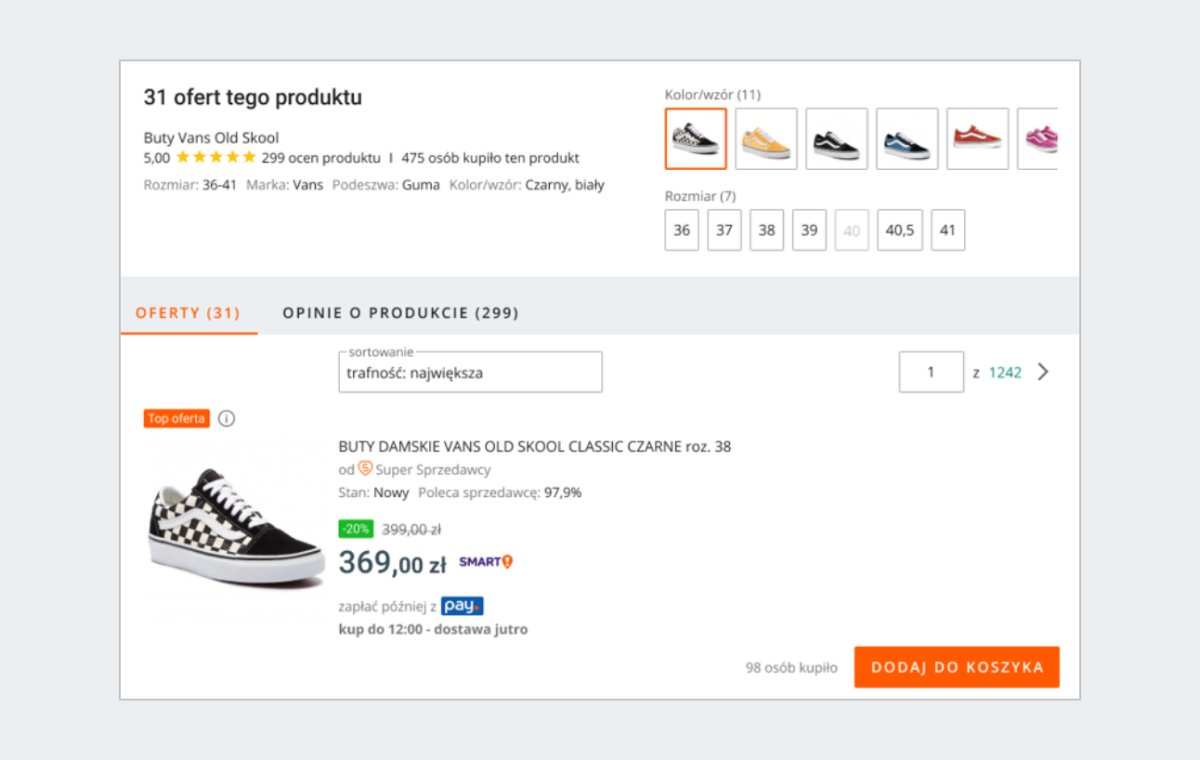Select size 36
Screen dimensions: 1200x760
682,230
